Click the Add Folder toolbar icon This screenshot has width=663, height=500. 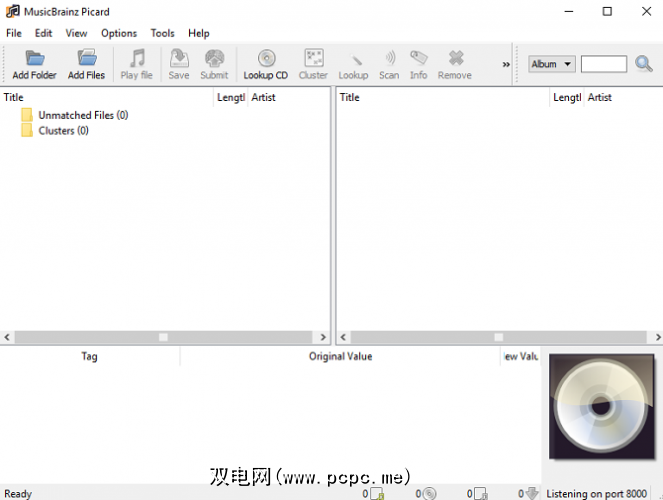coord(35,58)
